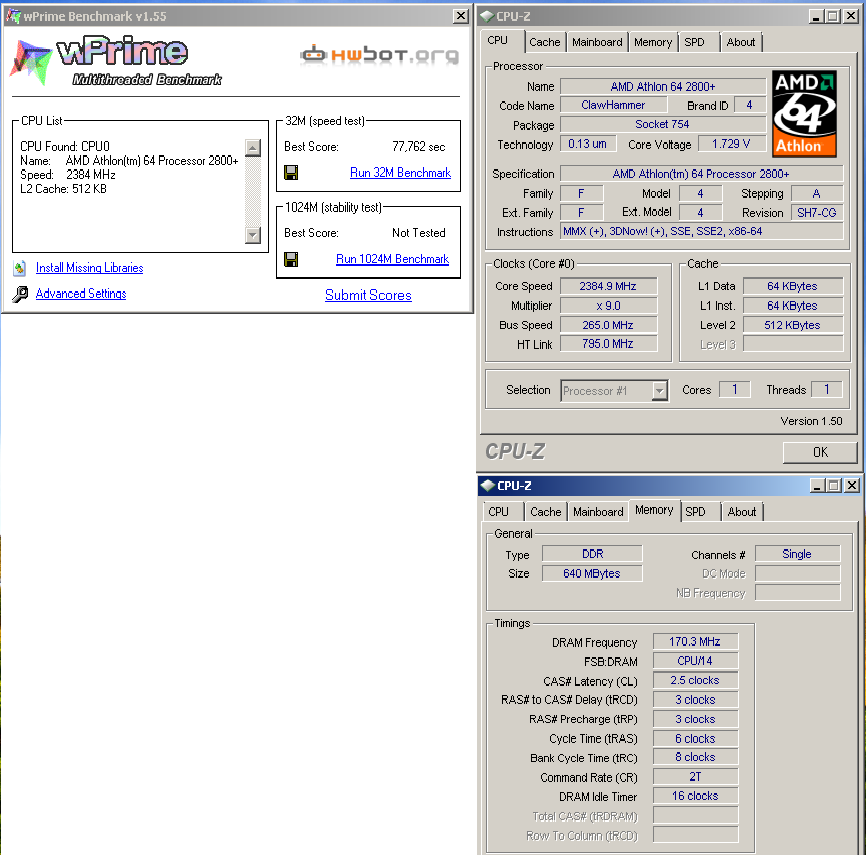This screenshot has height=855, width=866.
Task: Click the FSB:DRAM value CPU/14
Action: (x=695, y=661)
